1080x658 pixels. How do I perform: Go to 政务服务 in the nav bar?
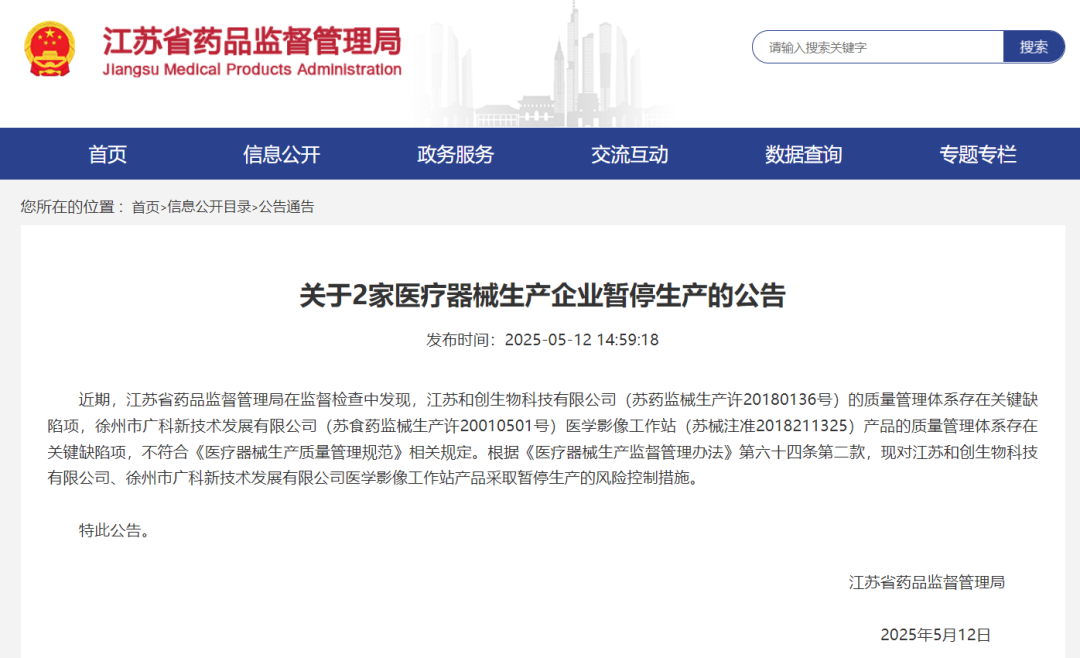tap(455, 154)
